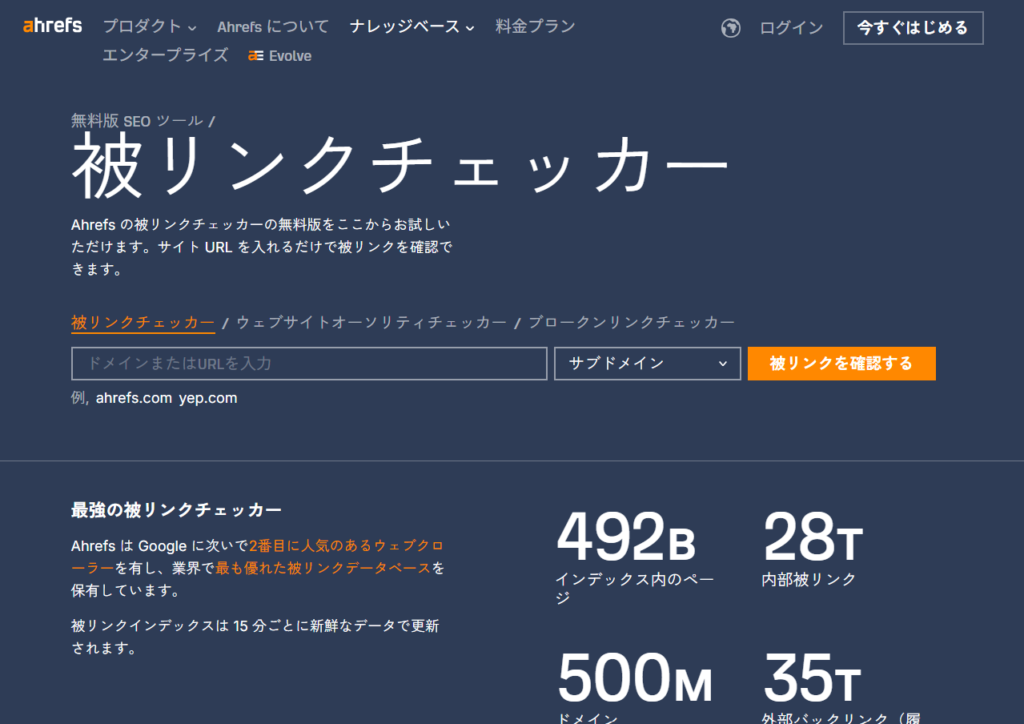This screenshot has width=1024, height=724.
Task: Open the language globe icon
Action: pyautogui.click(x=730, y=28)
